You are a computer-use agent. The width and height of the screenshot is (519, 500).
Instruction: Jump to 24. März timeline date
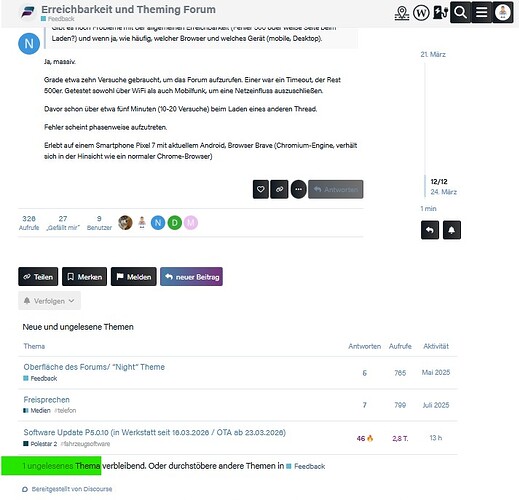[x=443, y=192]
